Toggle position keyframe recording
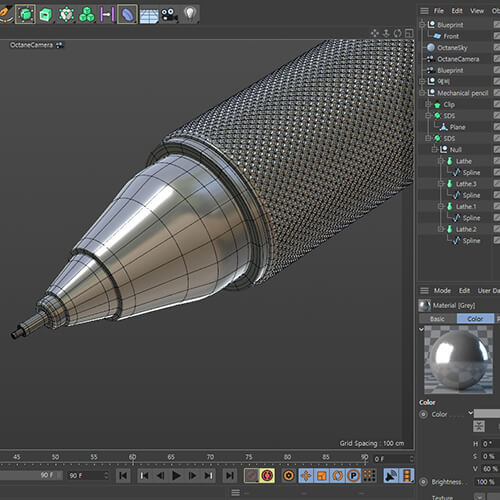The height and width of the screenshot is (500, 500). click(x=306, y=476)
